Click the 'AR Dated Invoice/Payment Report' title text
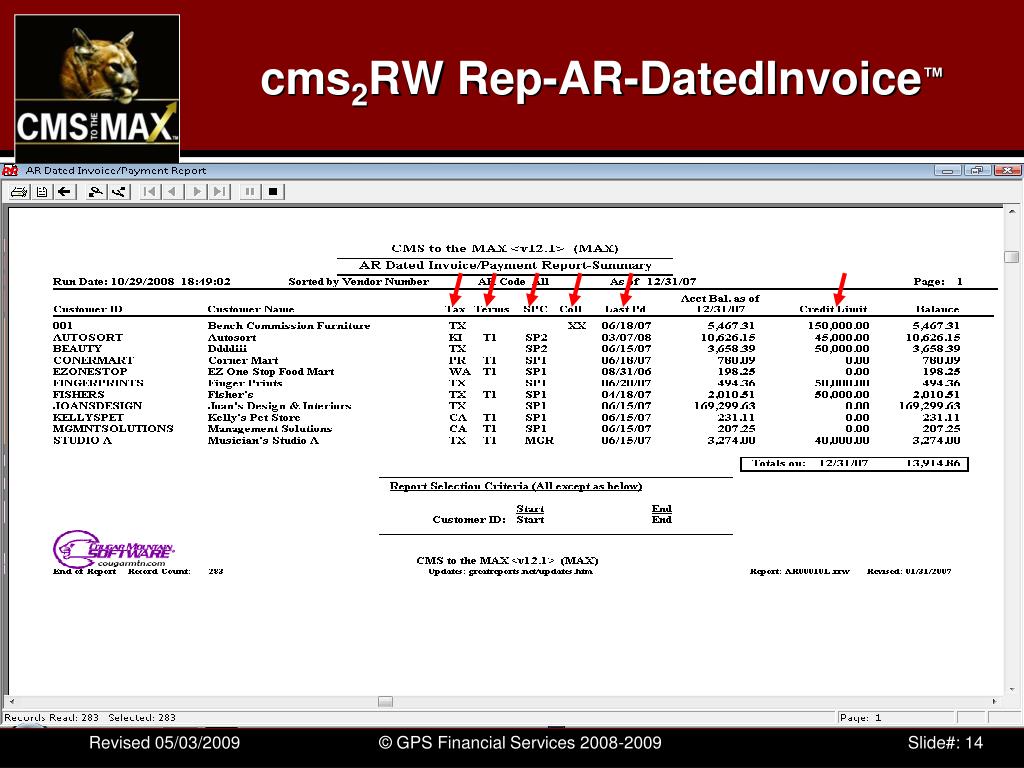 pos(116,171)
